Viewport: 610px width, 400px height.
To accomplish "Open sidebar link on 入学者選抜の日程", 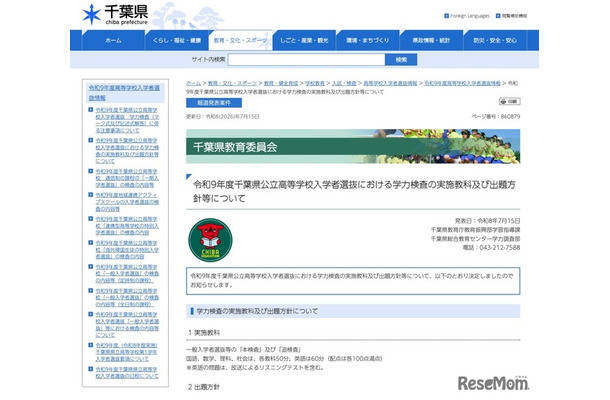I will [127, 373].
